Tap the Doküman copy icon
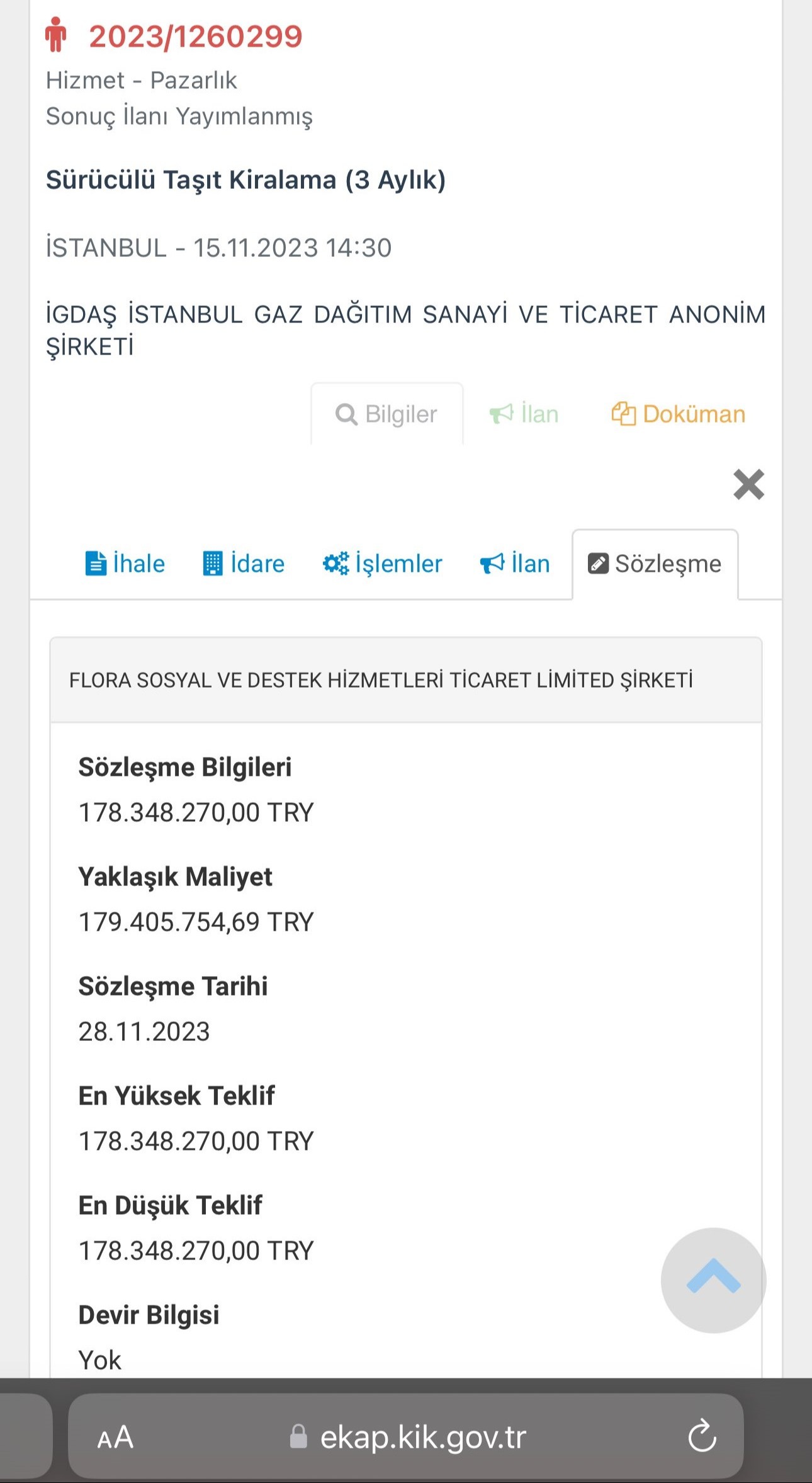The width and height of the screenshot is (812, 1483). tap(623, 414)
